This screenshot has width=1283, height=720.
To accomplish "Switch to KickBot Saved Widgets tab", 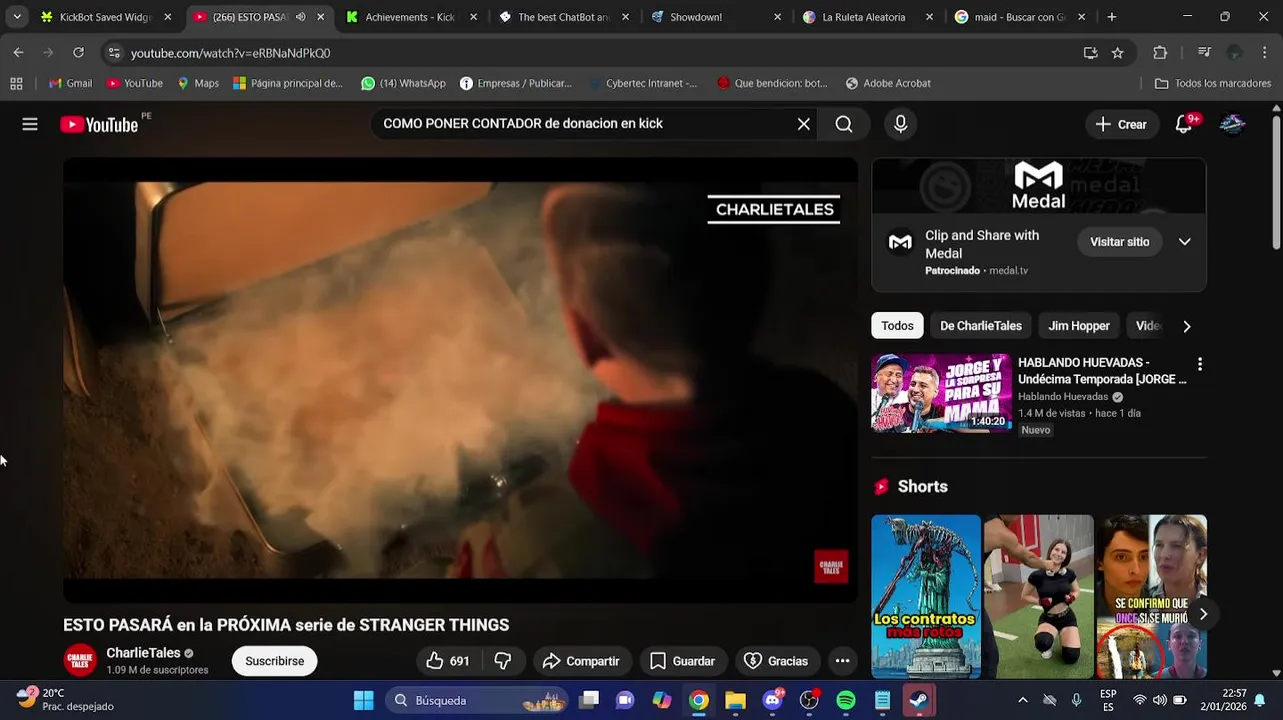I will (105, 17).
